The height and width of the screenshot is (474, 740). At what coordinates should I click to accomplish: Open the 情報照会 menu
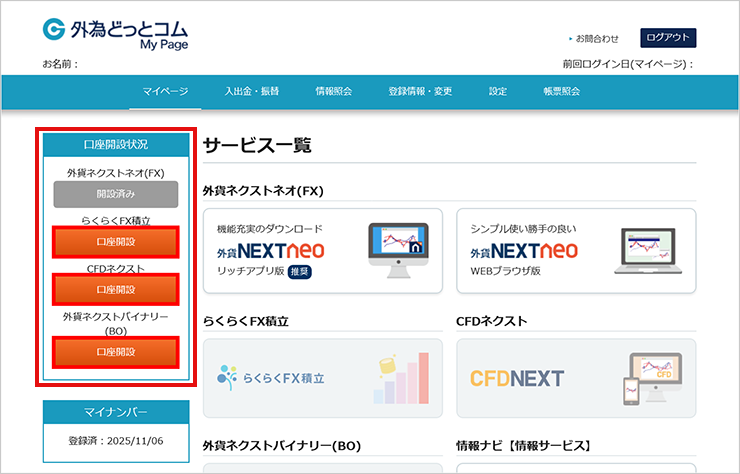pos(334,92)
